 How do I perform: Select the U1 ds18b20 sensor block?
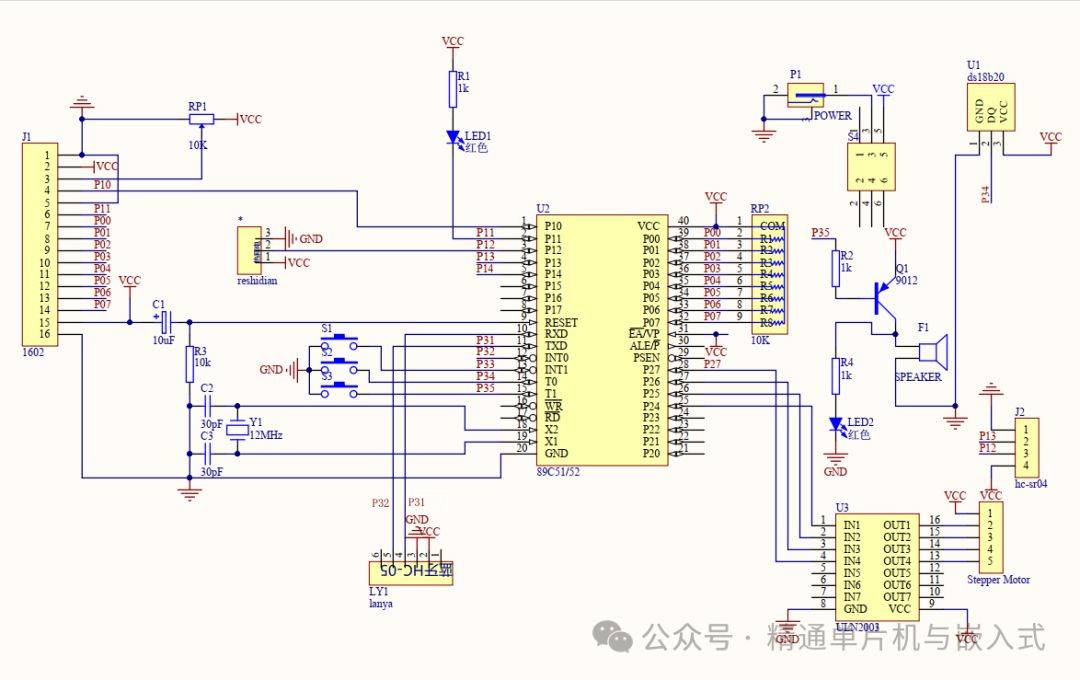pyautogui.click(x=990, y=107)
